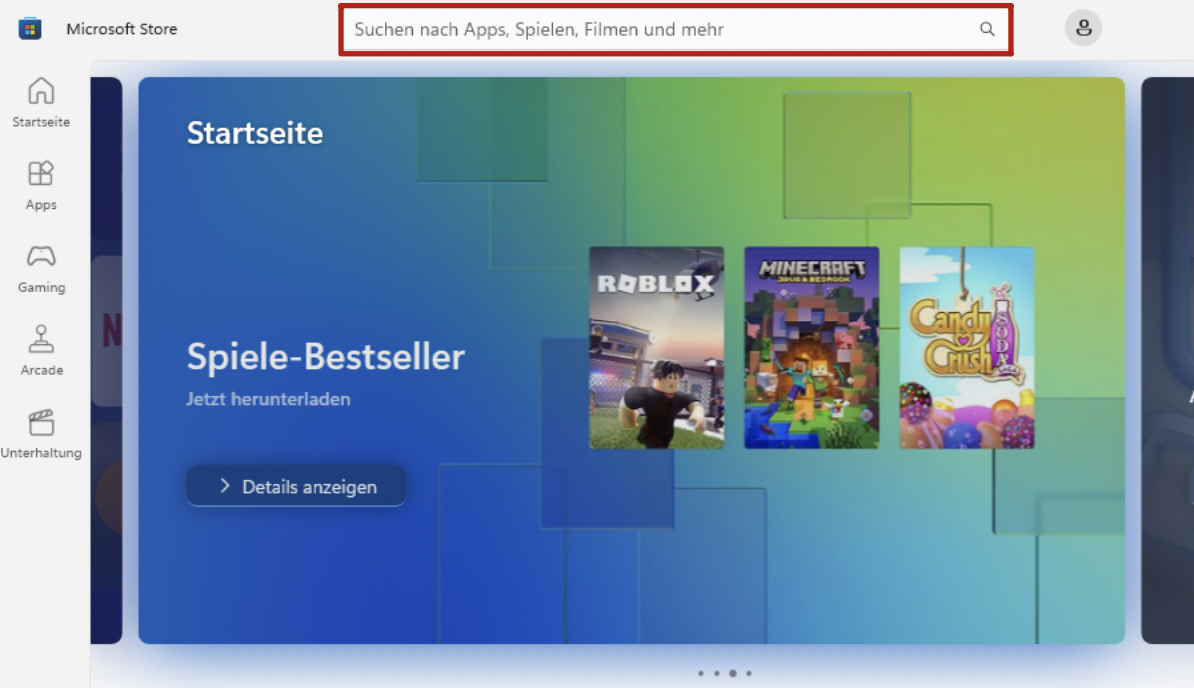Open the user account profile icon
The width and height of the screenshot is (1194, 688).
click(1083, 28)
